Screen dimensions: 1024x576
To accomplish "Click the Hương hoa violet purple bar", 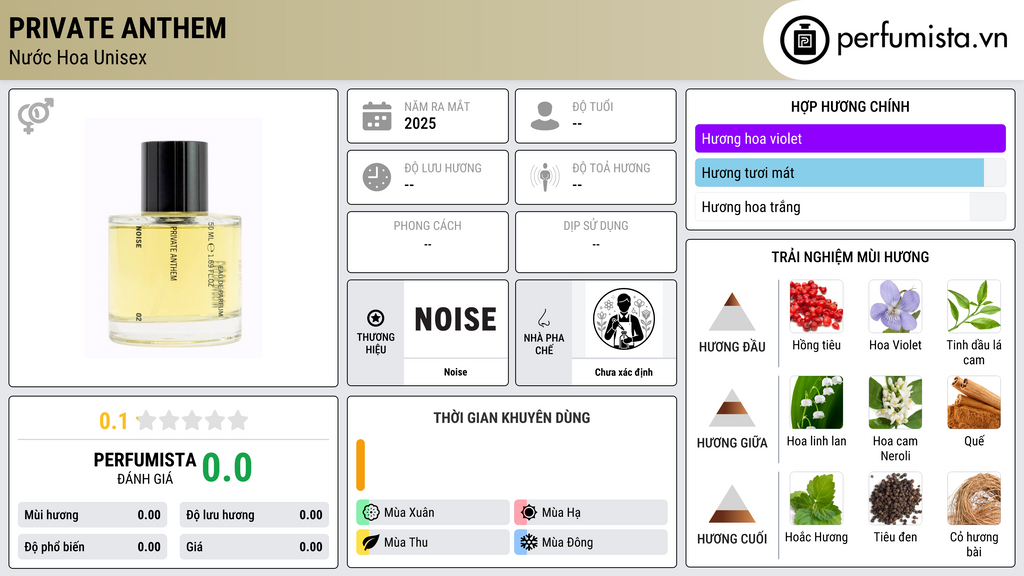I will tap(850, 138).
